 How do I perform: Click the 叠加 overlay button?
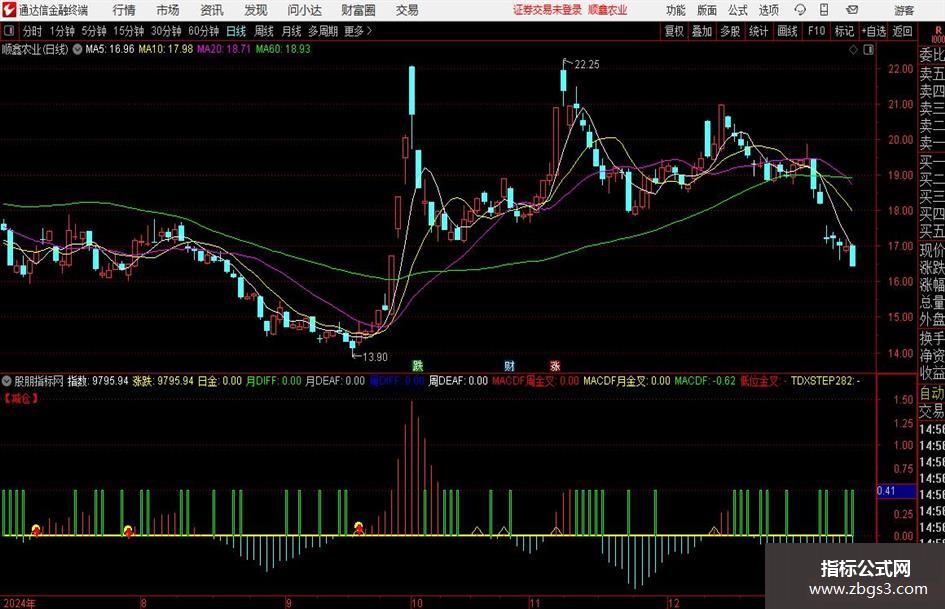point(702,31)
